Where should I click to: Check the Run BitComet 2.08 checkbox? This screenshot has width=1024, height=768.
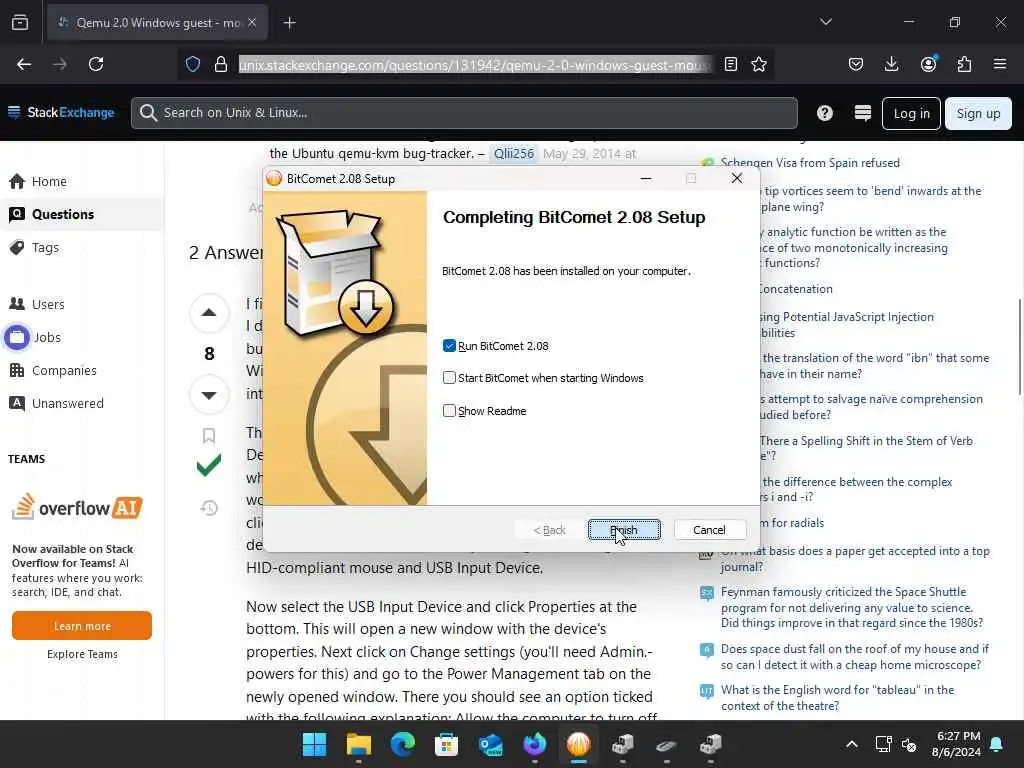tap(449, 346)
